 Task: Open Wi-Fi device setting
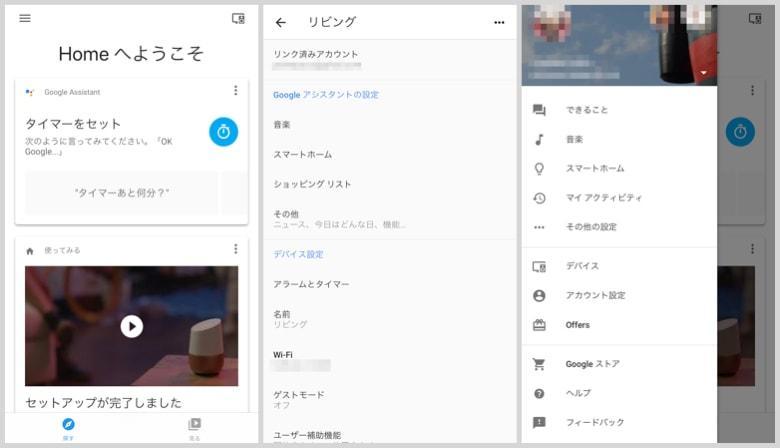pos(390,360)
